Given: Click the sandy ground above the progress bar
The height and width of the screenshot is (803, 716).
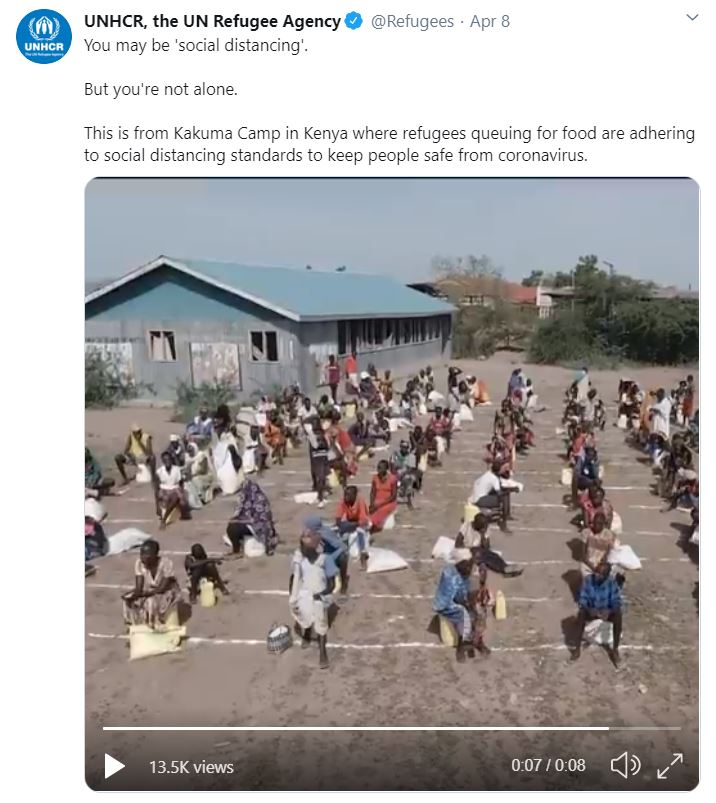Looking at the screenshot, I should [x=392, y=694].
